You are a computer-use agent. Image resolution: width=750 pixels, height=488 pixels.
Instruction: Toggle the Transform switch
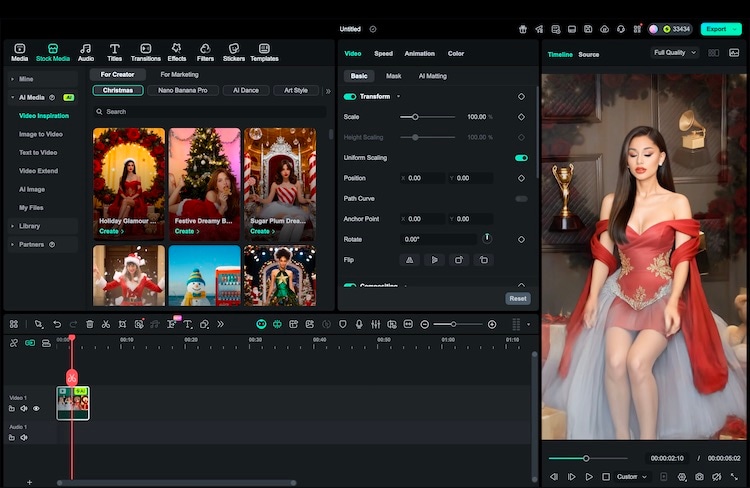coord(350,97)
